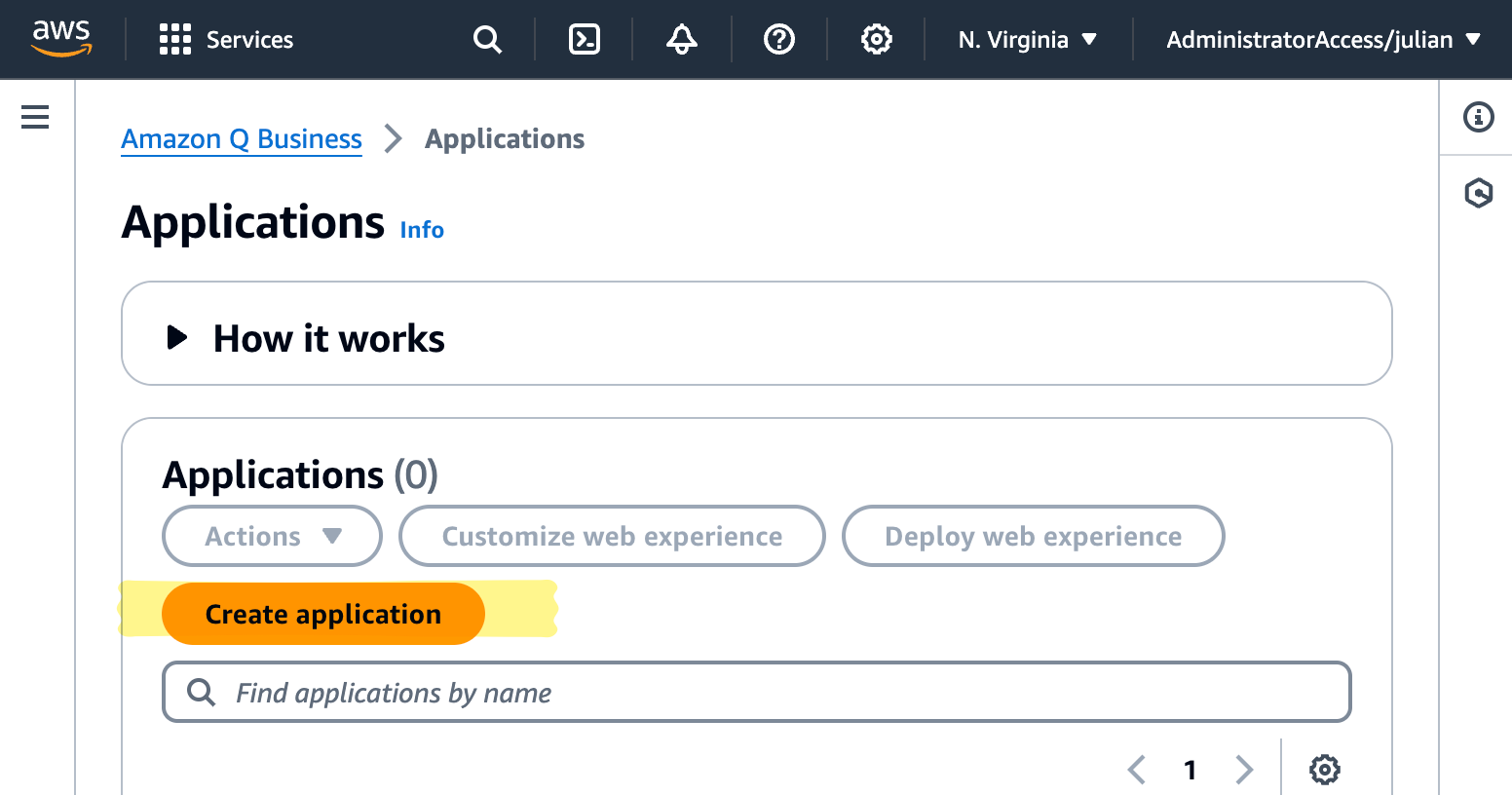Click the help question mark icon
1512x795 pixels.
(x=778, y=39)
